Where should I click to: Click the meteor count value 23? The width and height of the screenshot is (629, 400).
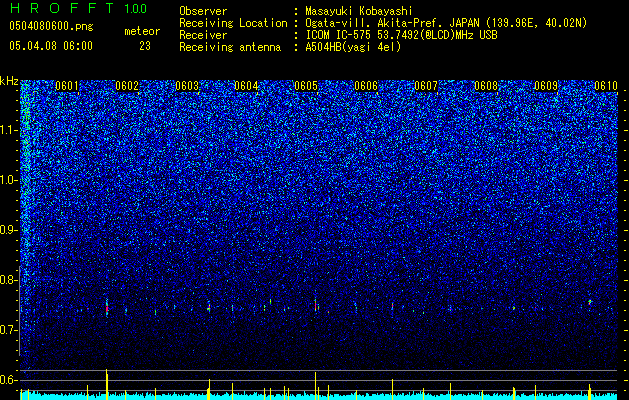145,46
